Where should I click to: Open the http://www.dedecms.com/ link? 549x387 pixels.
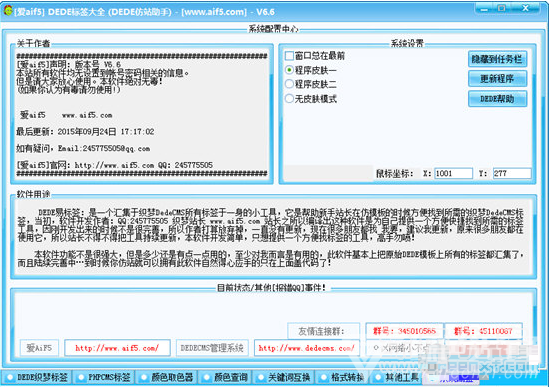307,348
